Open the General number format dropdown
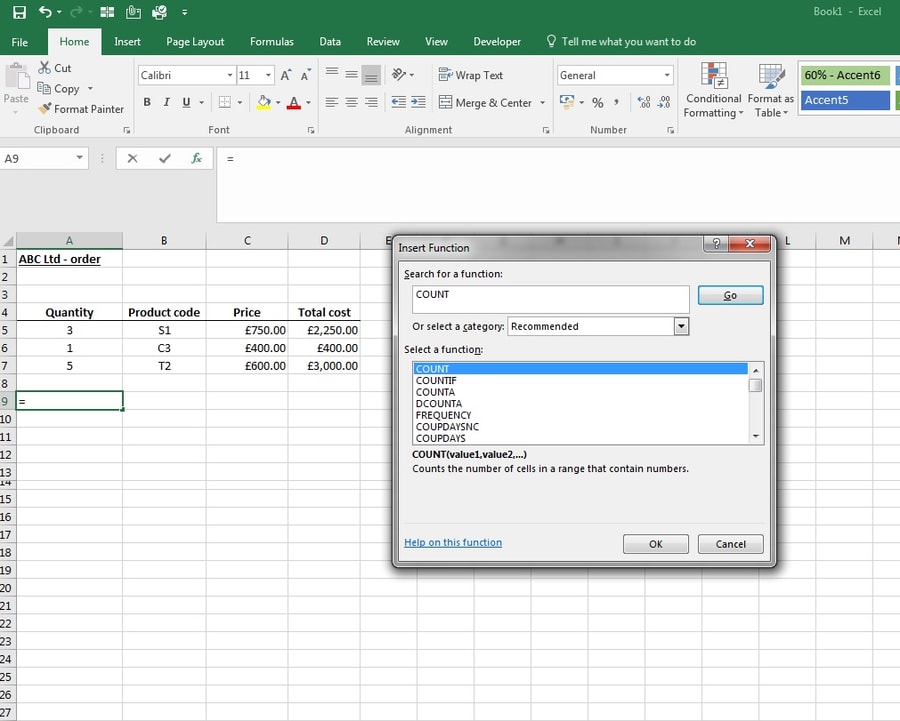The image size is (900, 721). coord(667,75)
